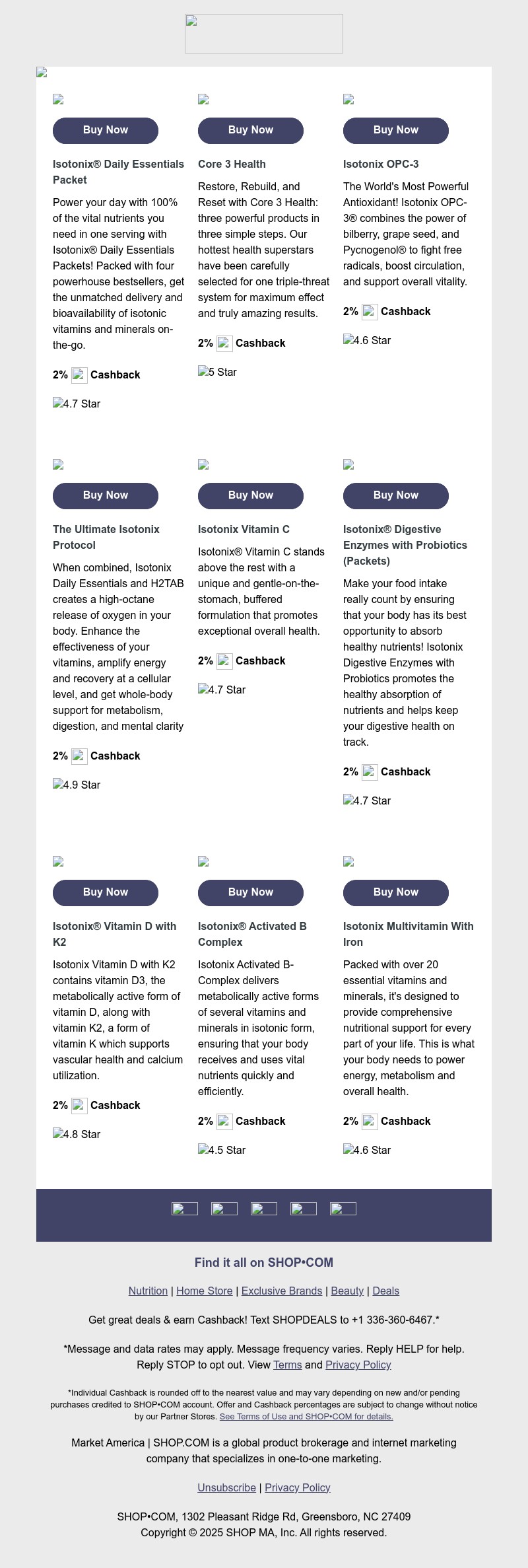
Task: Open the Deals link in the footer
Action: pyautogui.click(x=385, y=1291)
